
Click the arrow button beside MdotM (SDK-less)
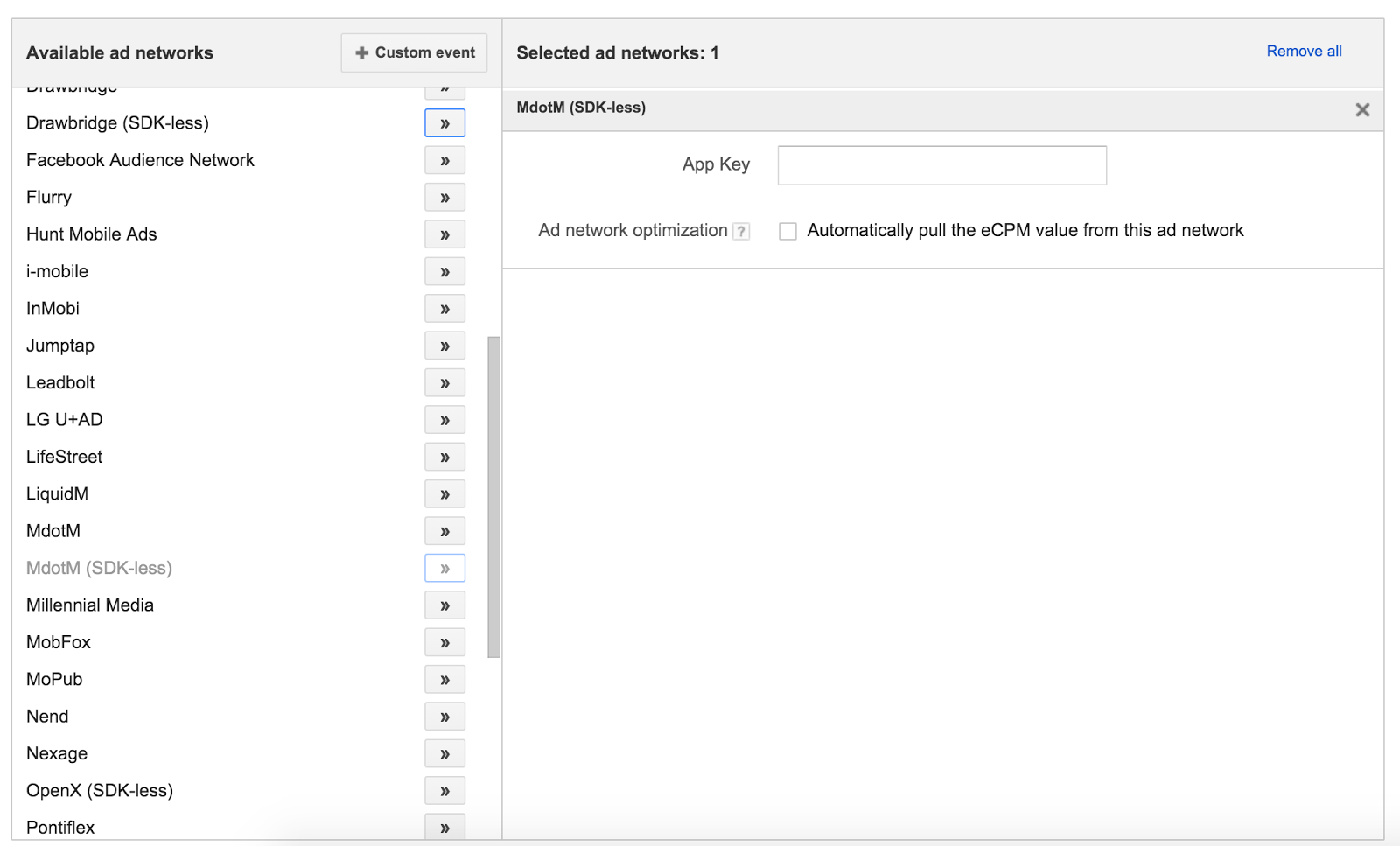pos(444,568)
